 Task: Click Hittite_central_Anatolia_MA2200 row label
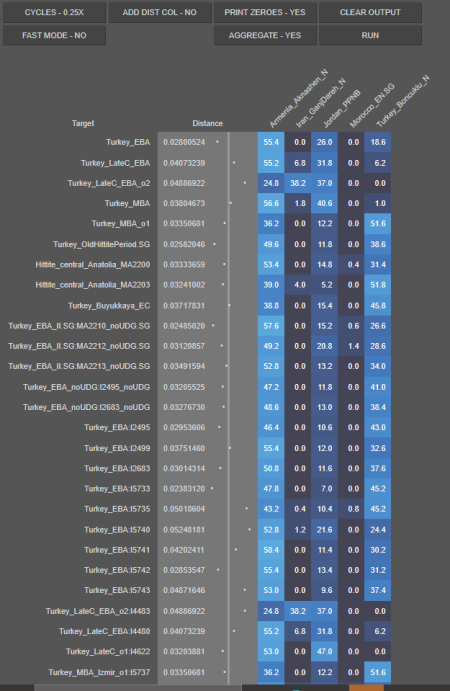[x=93, y=264]
